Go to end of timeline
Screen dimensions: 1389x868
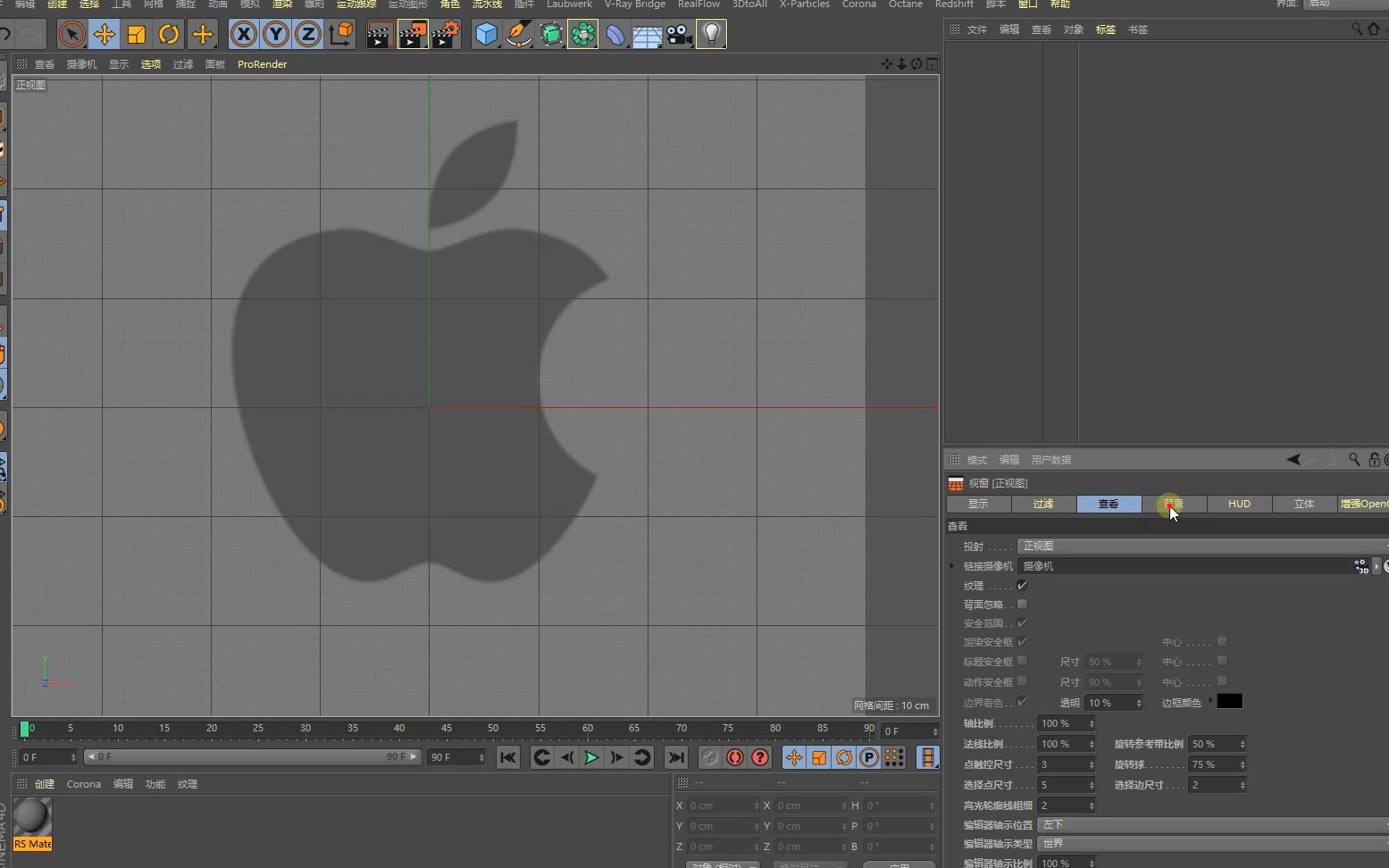[676, 757]
